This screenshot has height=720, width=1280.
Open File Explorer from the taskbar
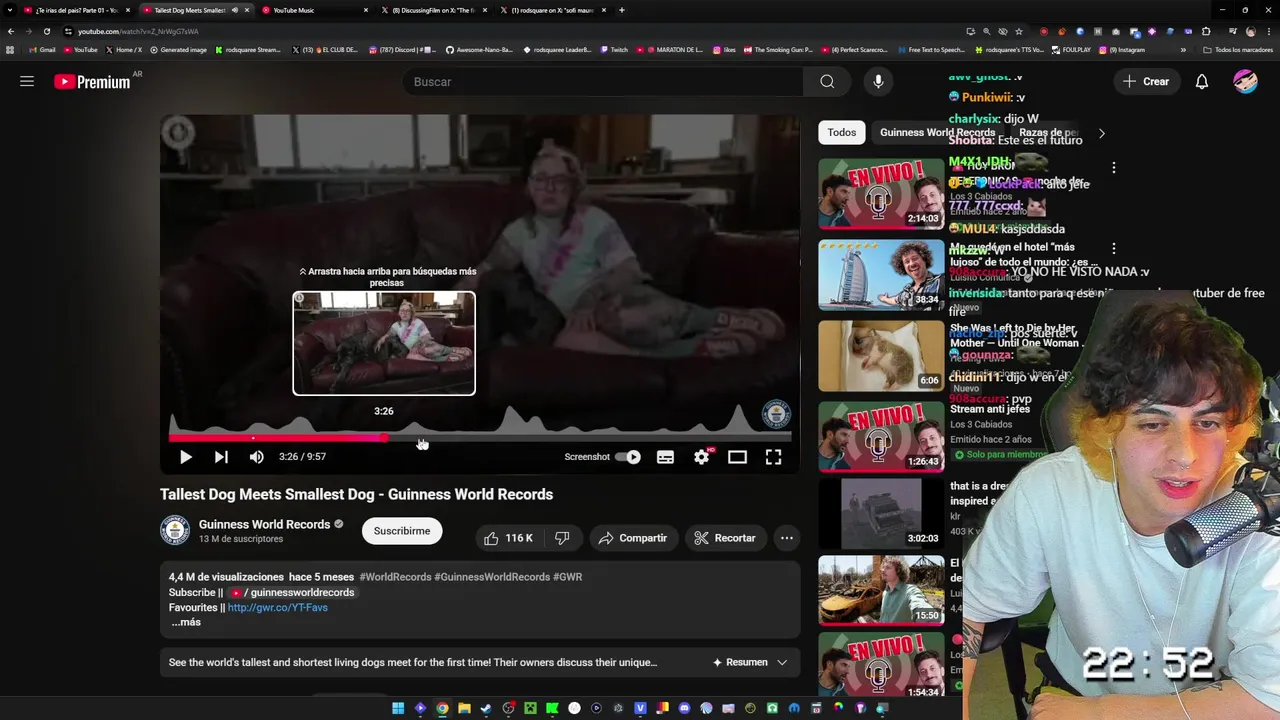[464, 709]
